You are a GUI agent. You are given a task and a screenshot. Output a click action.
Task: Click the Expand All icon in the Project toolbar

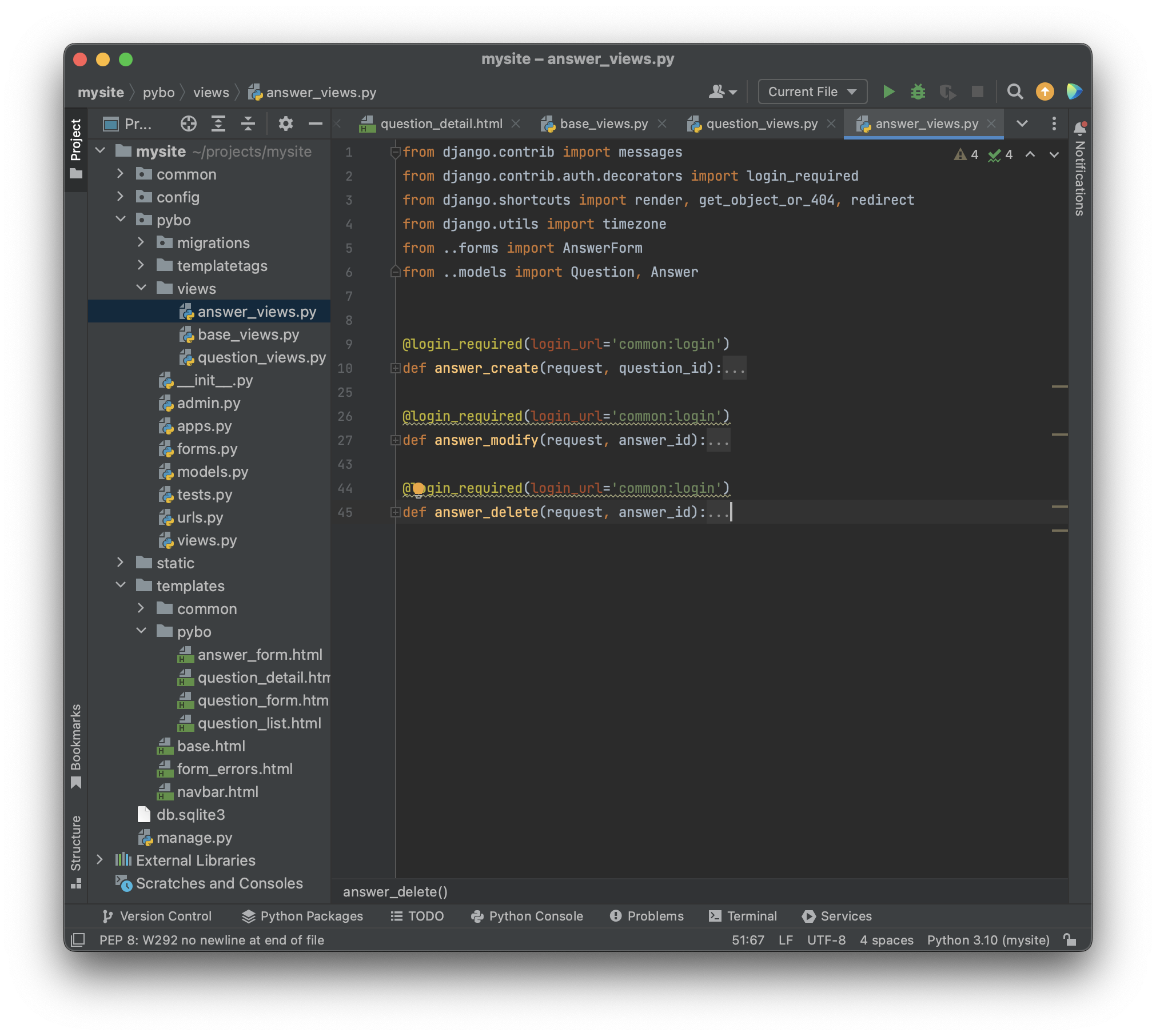(218, 123)
